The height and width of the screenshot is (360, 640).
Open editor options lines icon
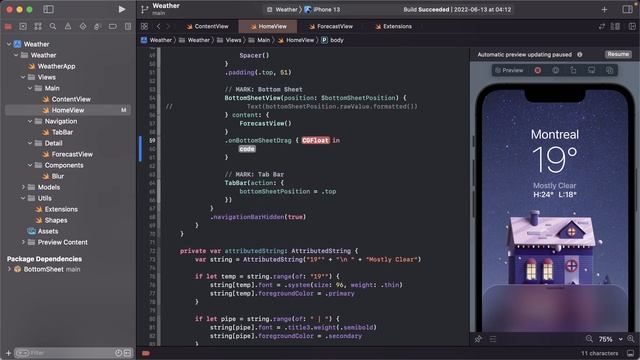coord(615,27)
